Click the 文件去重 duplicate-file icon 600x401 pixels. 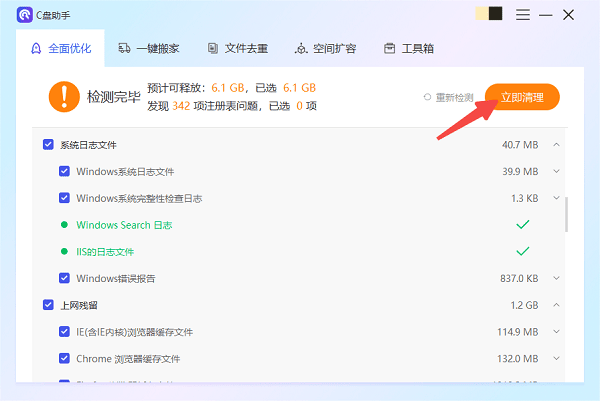[213, 48]
